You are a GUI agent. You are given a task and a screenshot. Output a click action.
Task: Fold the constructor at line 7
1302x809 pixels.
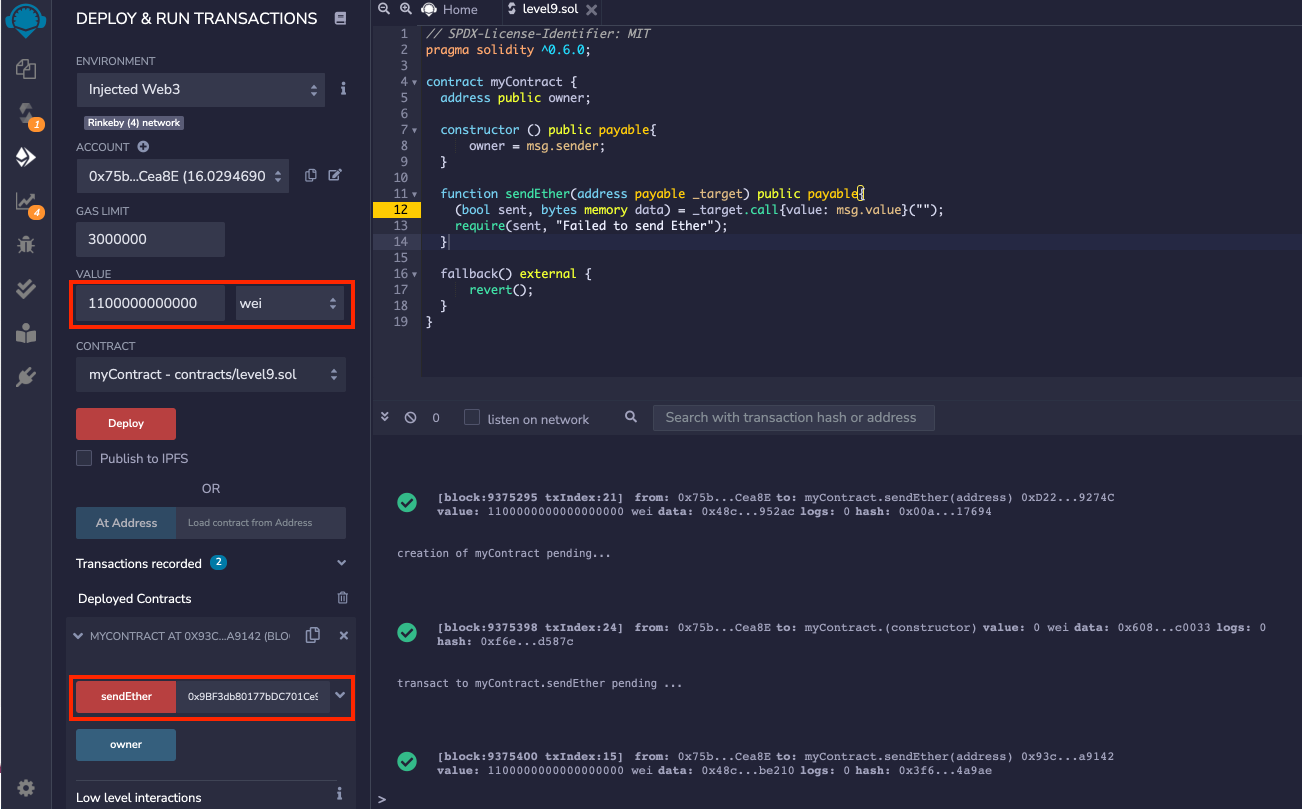coord(415,130)
